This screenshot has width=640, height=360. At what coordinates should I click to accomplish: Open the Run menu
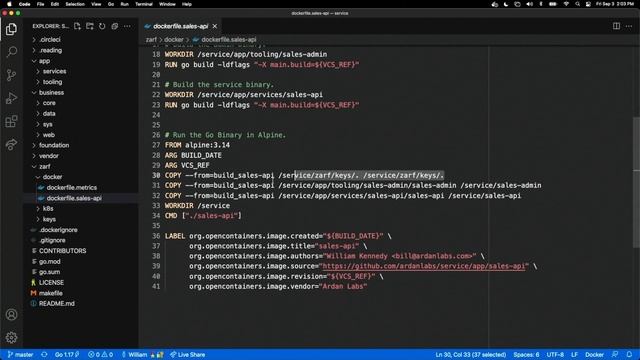[124, 4]
